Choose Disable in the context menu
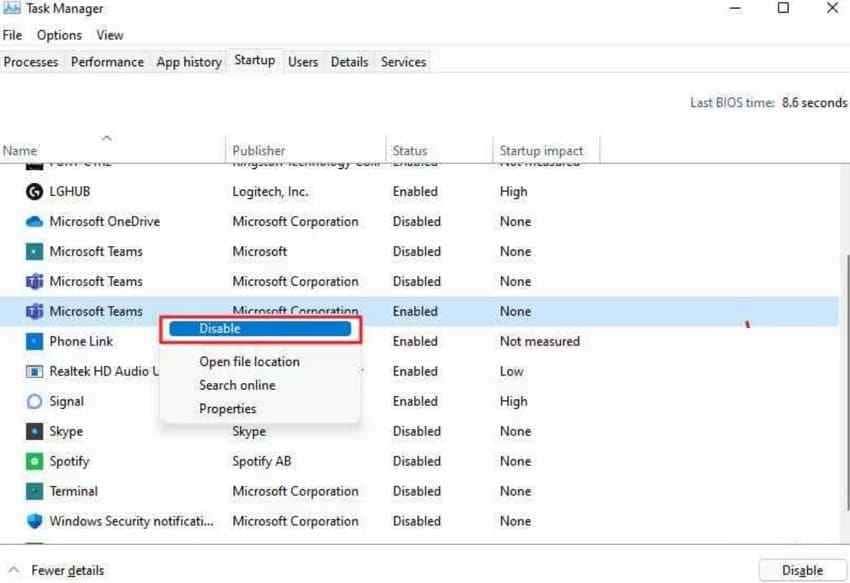850x583 pixels. coord(260,329)
